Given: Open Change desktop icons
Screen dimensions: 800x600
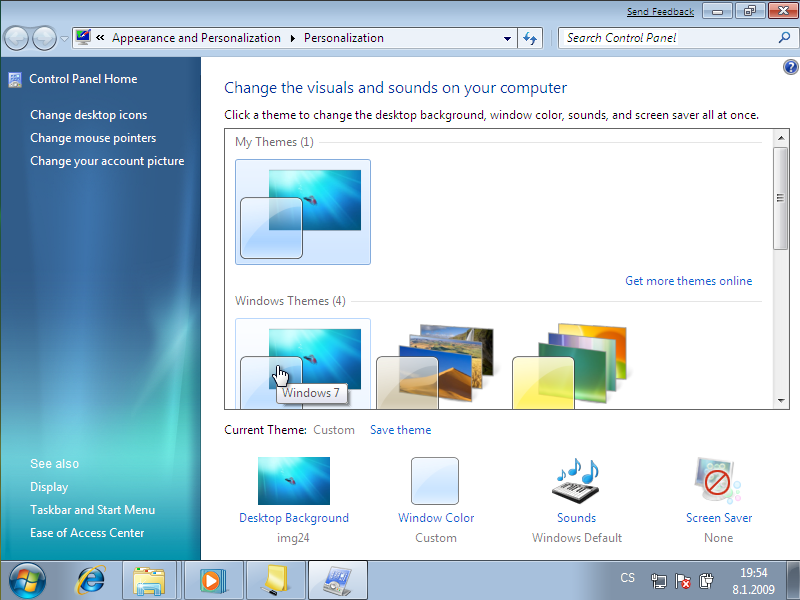Looking at the screenshot, I should click(x=89, y=115).
